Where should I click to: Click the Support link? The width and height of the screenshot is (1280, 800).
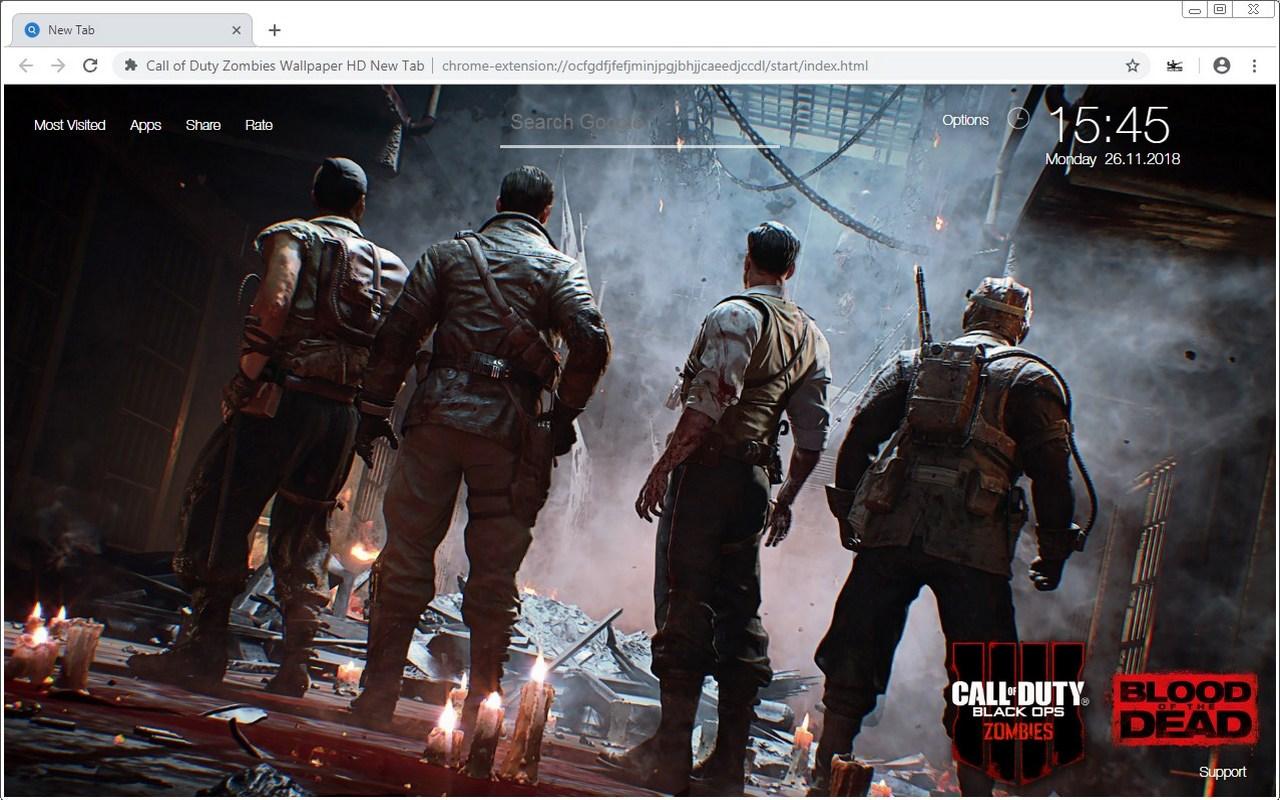coord(1222,772)
